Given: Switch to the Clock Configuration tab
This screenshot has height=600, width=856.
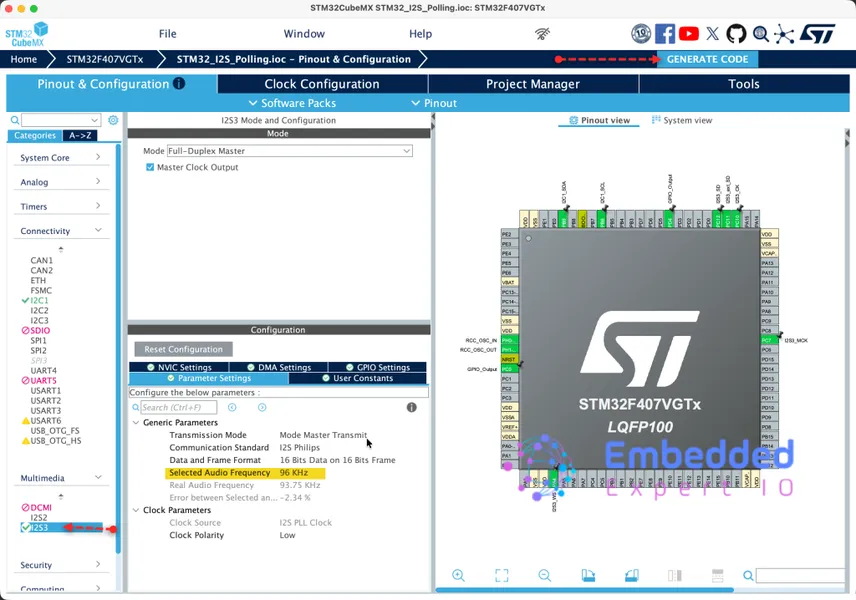Looking at the screenshot, I should (322, 84).
